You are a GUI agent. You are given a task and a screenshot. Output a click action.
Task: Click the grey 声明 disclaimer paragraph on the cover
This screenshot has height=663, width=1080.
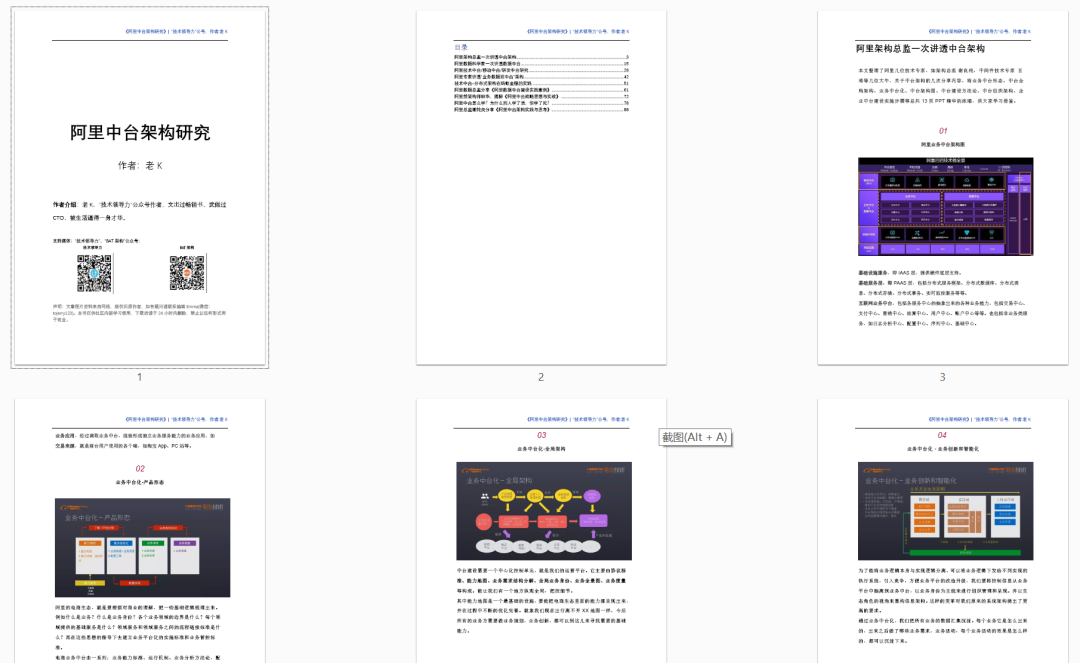point(140,313)
